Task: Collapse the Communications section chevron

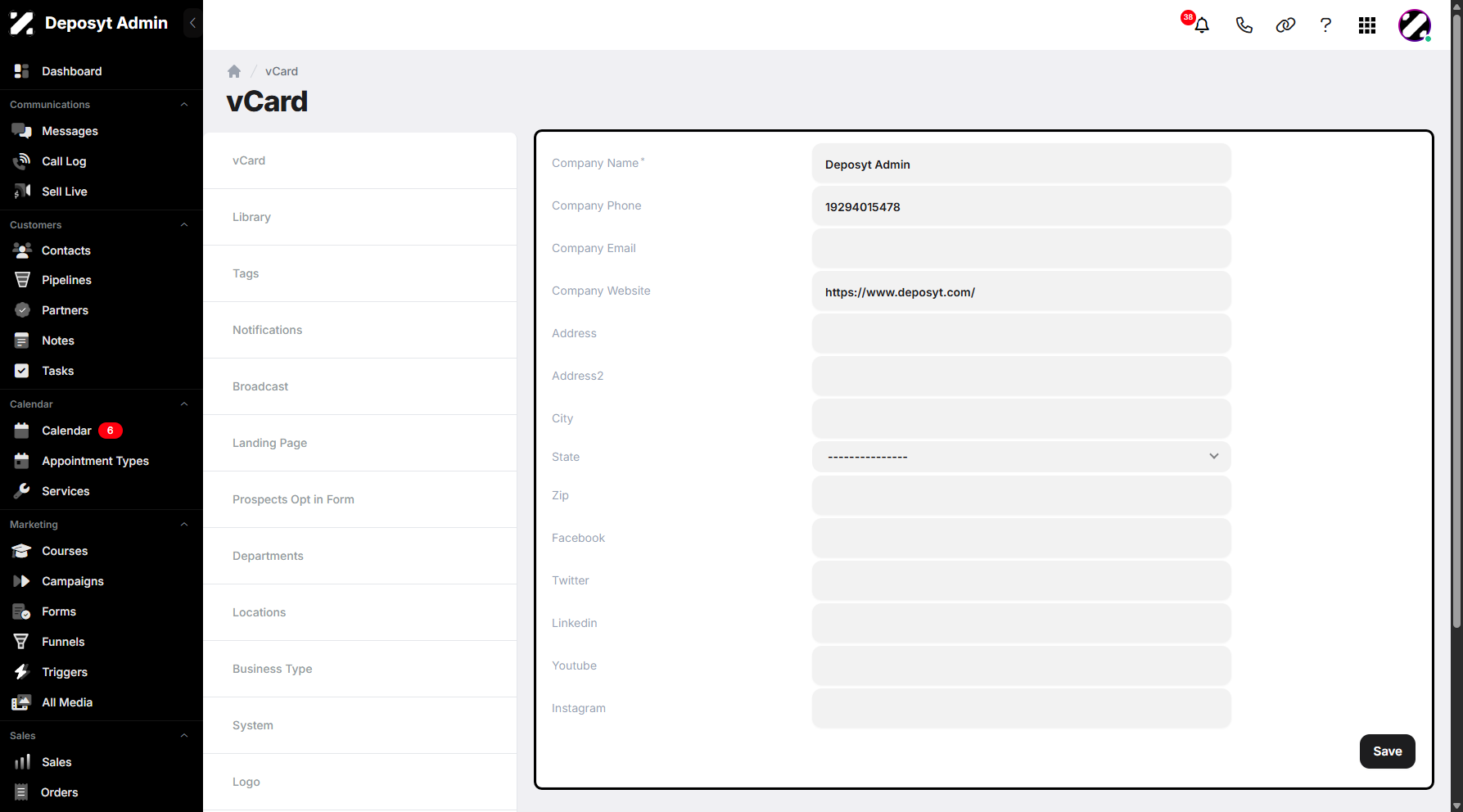Action: pyautogui.click(x=184, y=105)
